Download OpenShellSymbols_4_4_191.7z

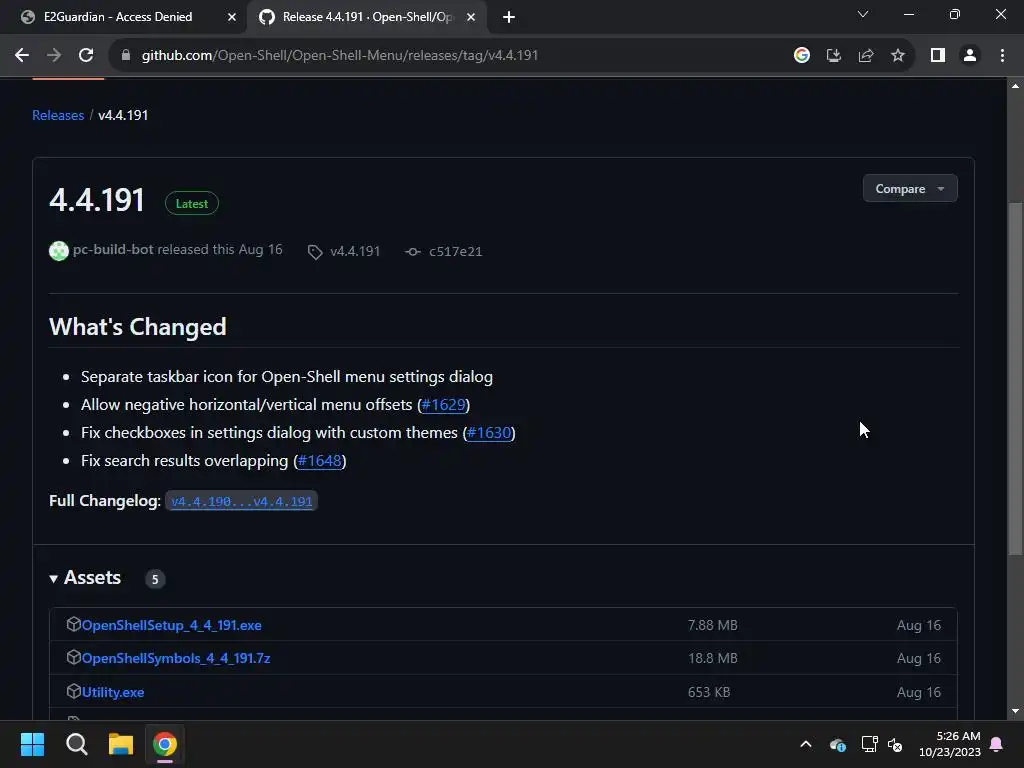coord(176,658)
